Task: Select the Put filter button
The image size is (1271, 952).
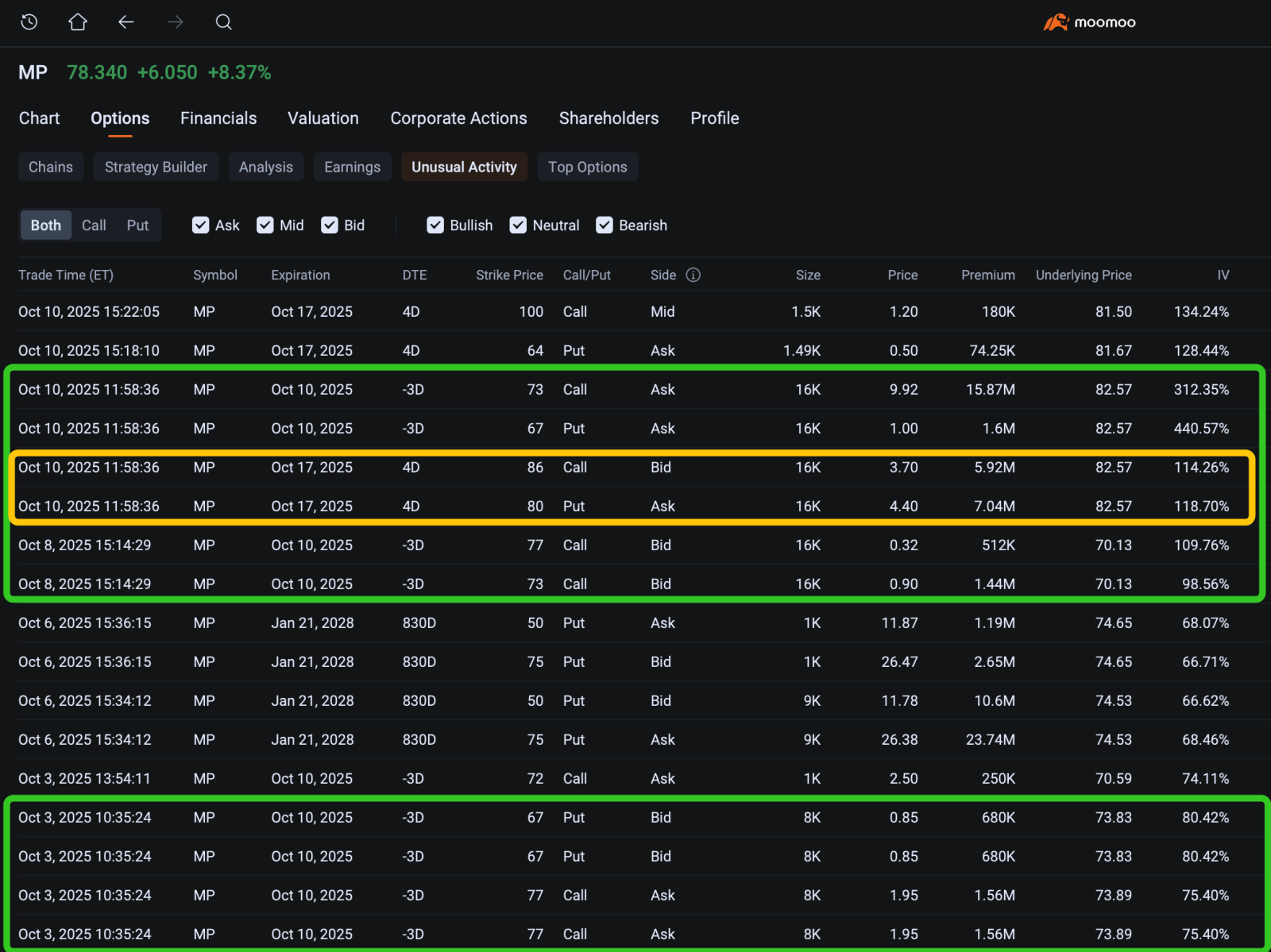Action: click(x=137, y=225)
